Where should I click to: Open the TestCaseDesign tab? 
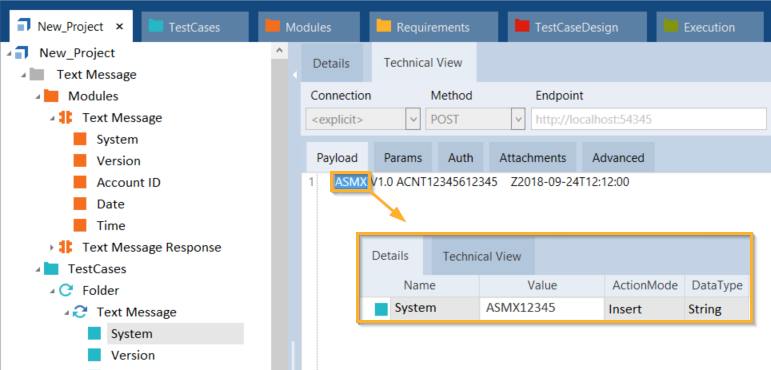577,27
